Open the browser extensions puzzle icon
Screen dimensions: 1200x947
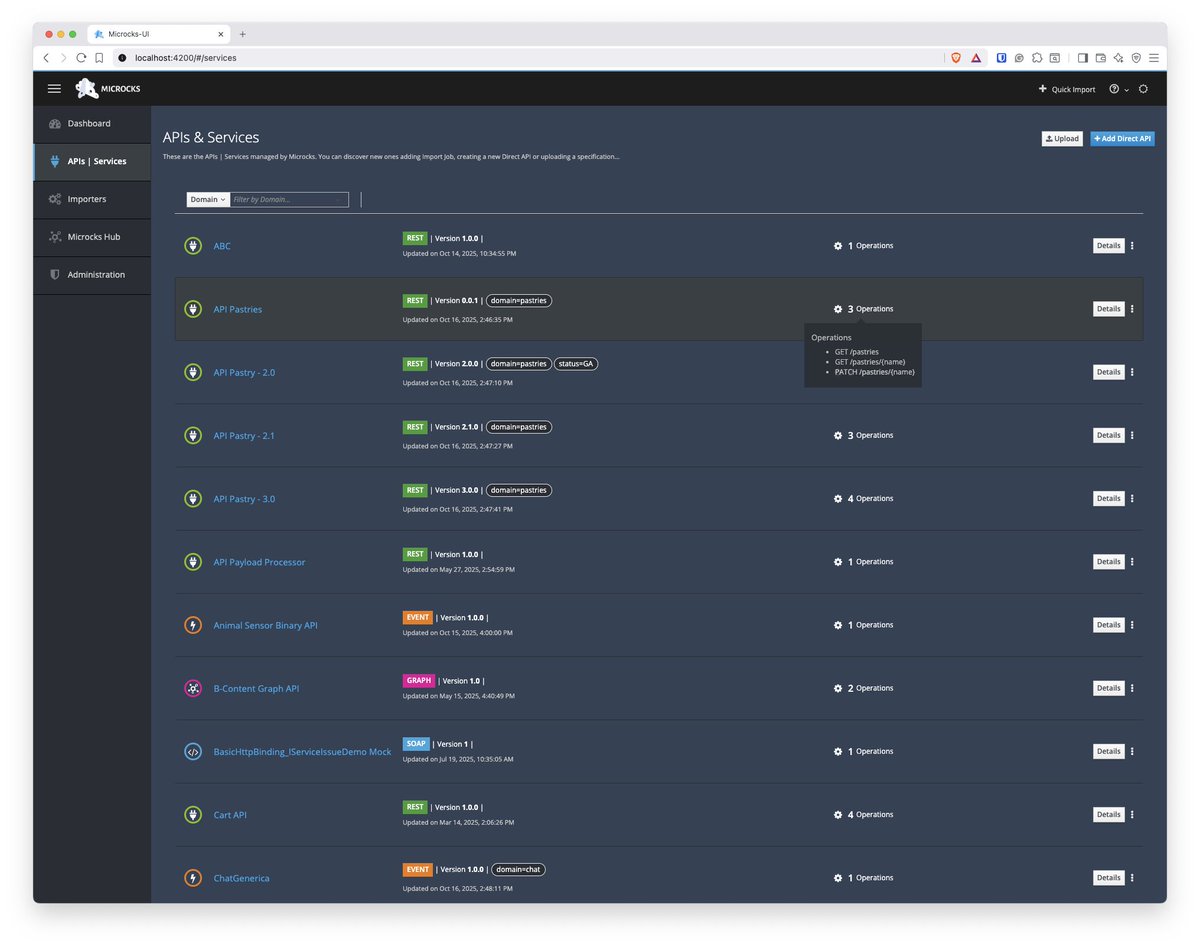pyautogui.click(x=1037, y=58)
